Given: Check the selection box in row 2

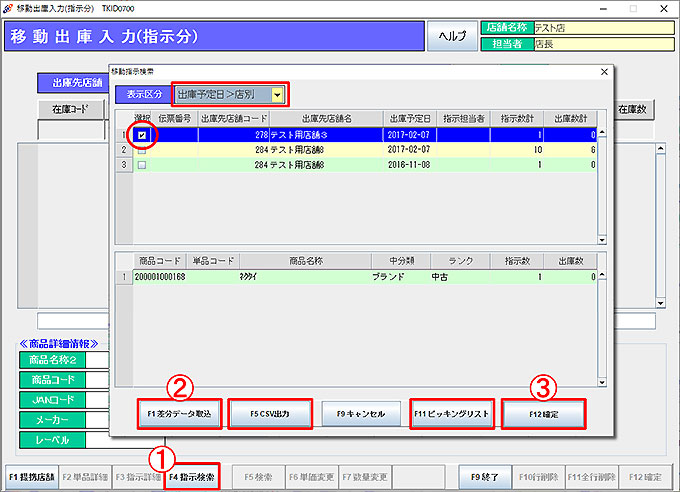Looking at the screenshot, I should pos(142,150).
